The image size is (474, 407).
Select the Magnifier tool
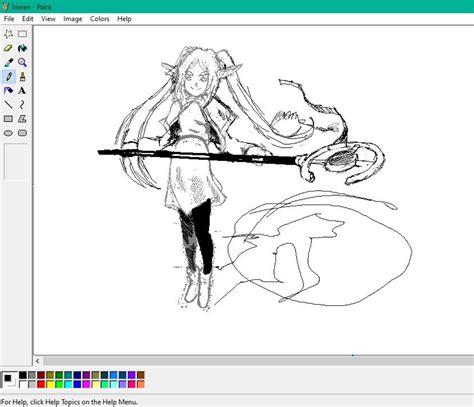click(22, 62)
